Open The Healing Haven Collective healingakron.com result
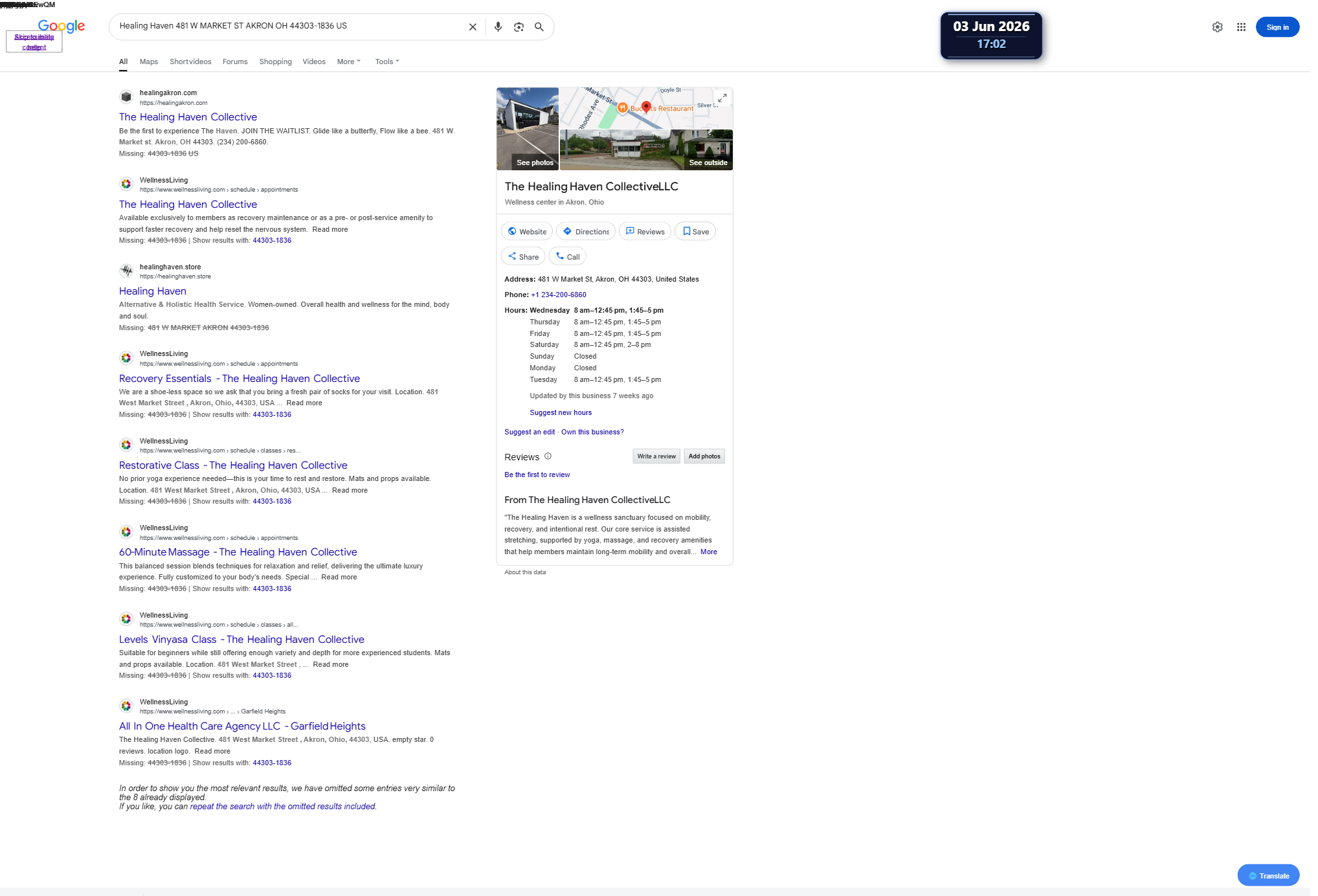 [x=188, y=117]
